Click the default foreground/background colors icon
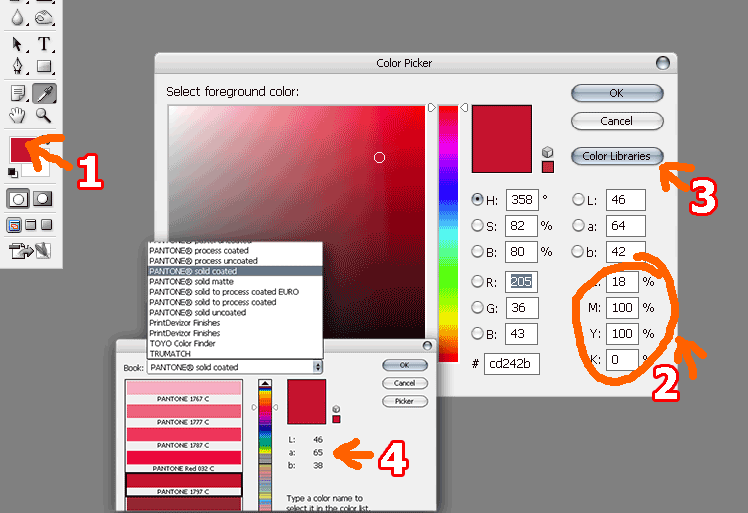Viewport: 748px width, 513px height. tap(13, 173)
